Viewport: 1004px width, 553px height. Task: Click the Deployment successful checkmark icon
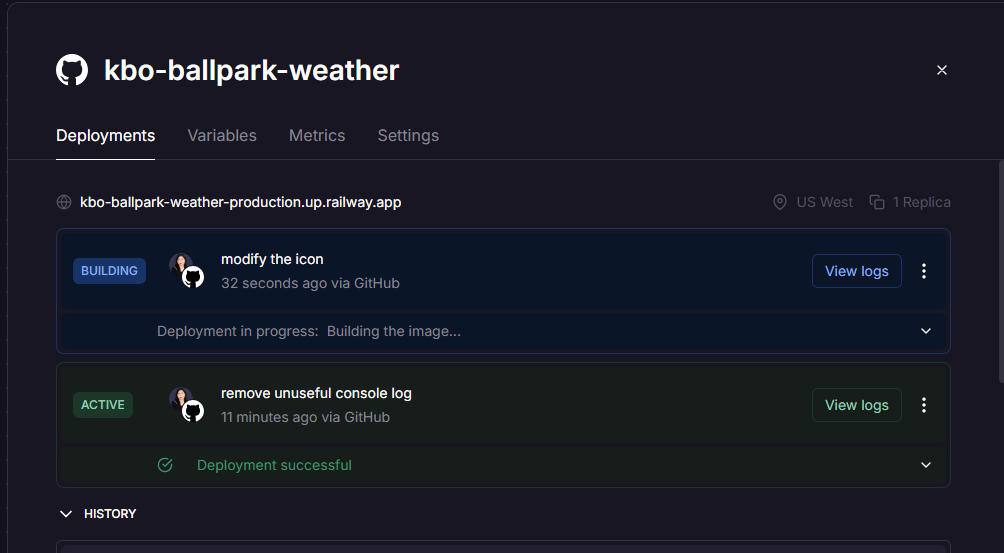[165, 465]
